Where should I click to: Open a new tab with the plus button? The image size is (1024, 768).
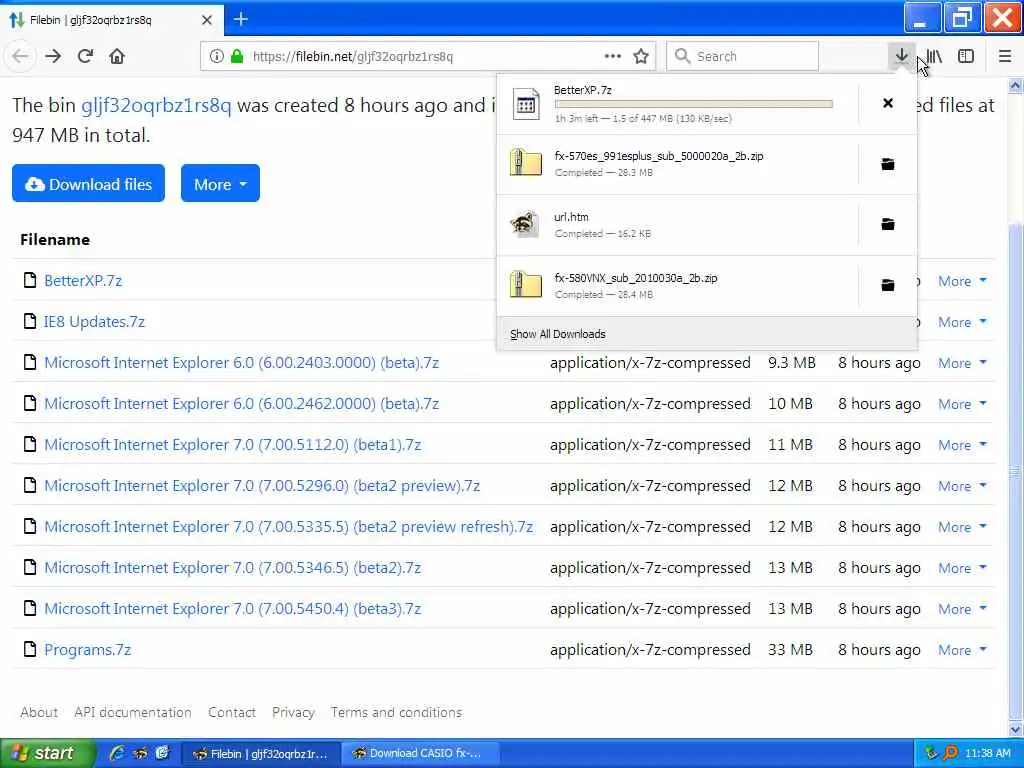(x=241, y=20)
